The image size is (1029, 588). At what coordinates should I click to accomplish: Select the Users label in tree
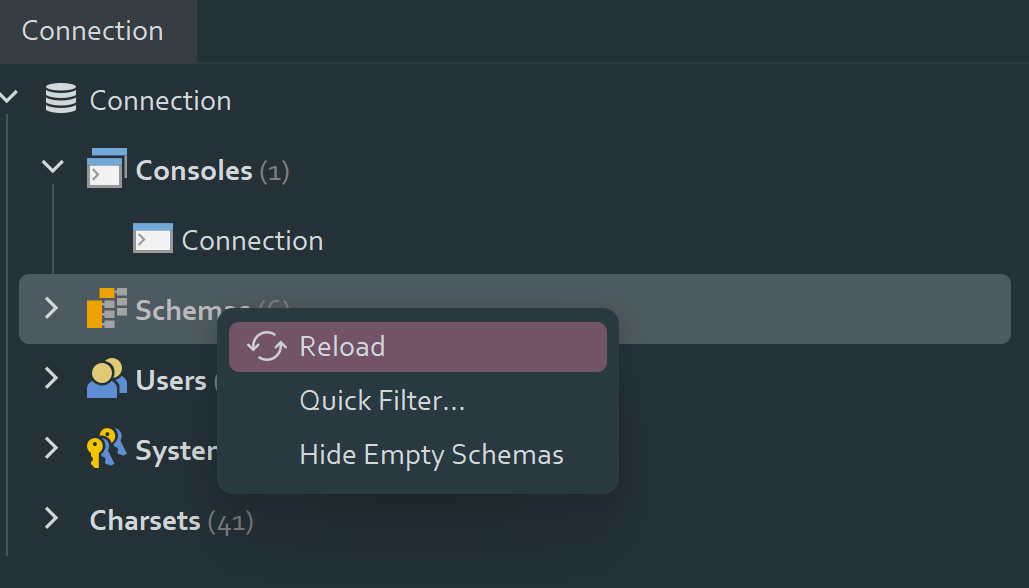(x=171, y=381)
